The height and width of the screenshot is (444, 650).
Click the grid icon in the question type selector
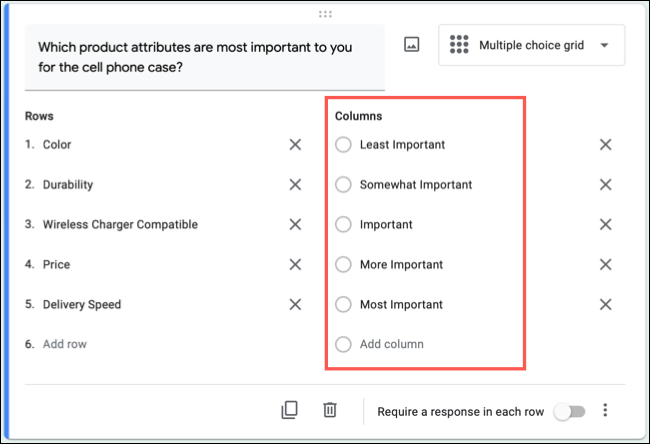[459, 44]
